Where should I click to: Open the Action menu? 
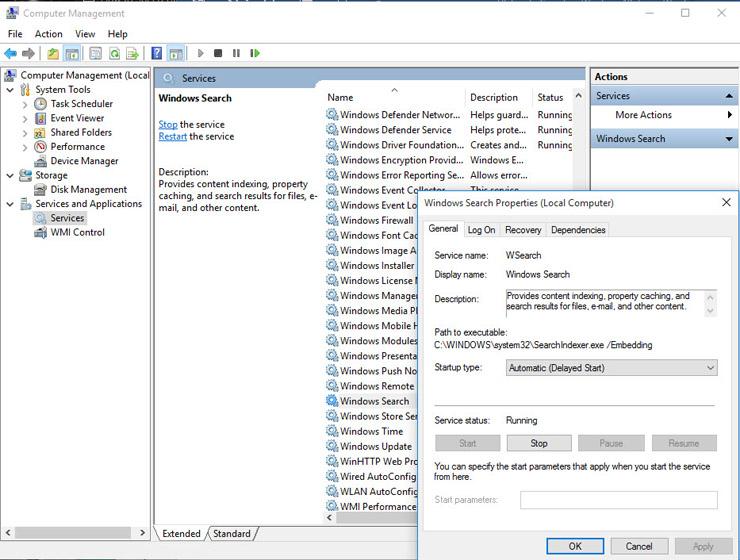point(48,34)
